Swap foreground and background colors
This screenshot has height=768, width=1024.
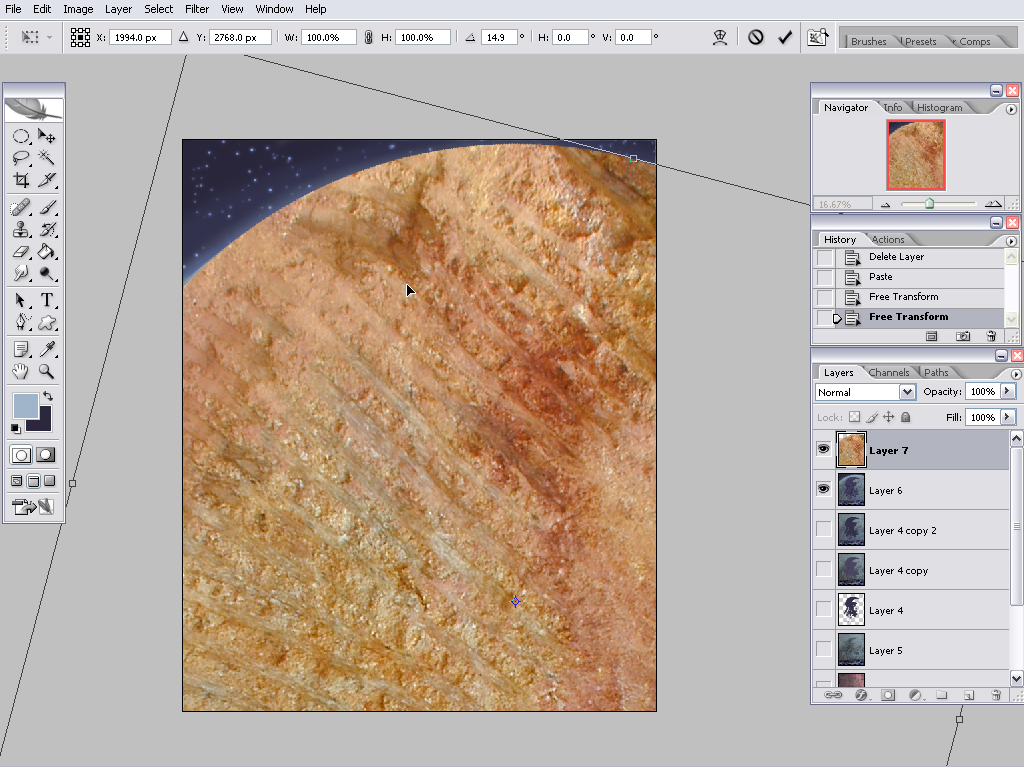pos(48,396)
